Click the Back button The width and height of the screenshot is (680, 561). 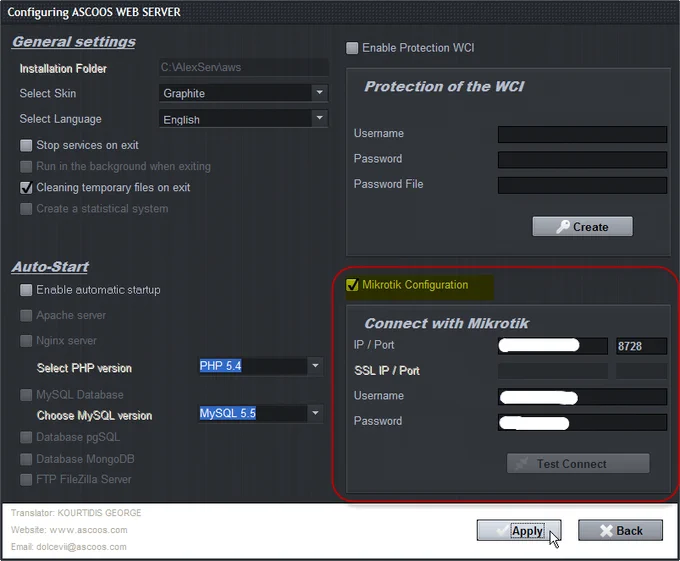click(x=620, y=530)
